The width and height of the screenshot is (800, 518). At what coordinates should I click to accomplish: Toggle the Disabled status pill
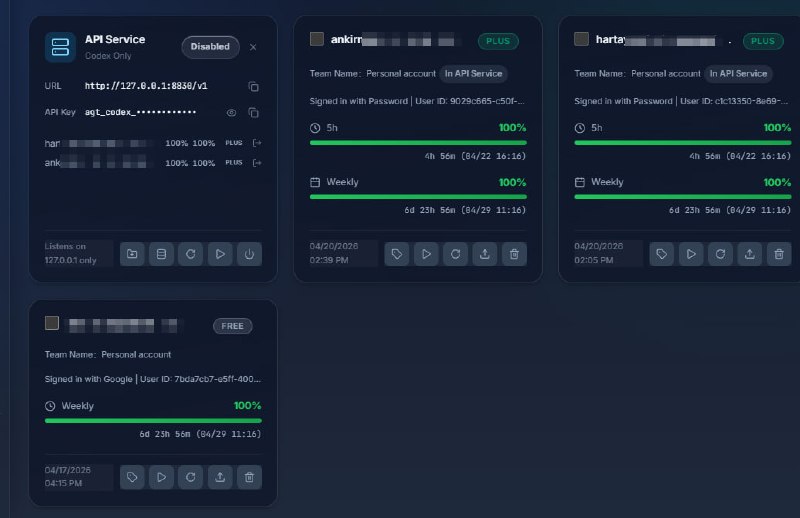(210, 47)
